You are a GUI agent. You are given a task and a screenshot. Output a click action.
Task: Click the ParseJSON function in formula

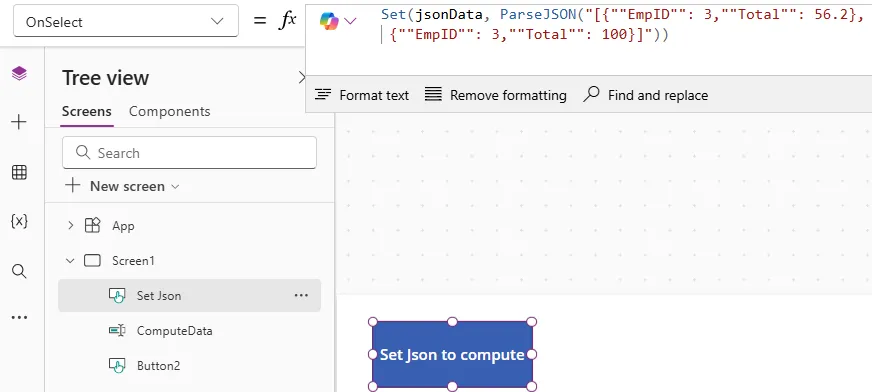coord(538,14)
